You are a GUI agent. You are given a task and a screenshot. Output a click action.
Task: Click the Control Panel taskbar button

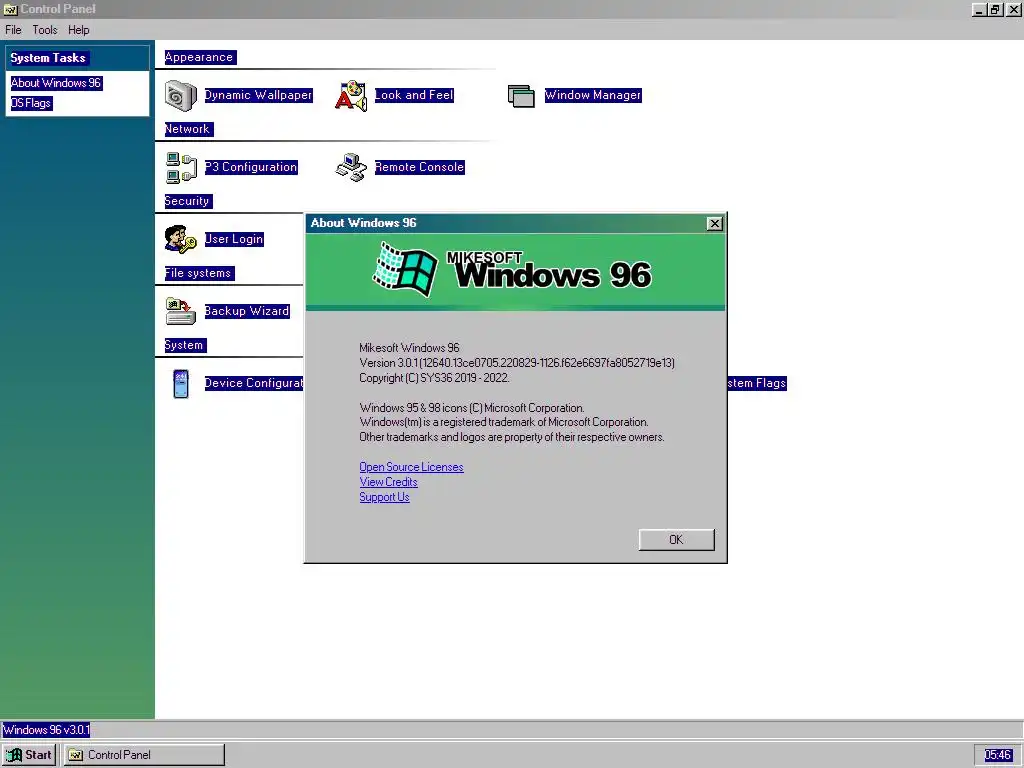[x=144, y=755]
